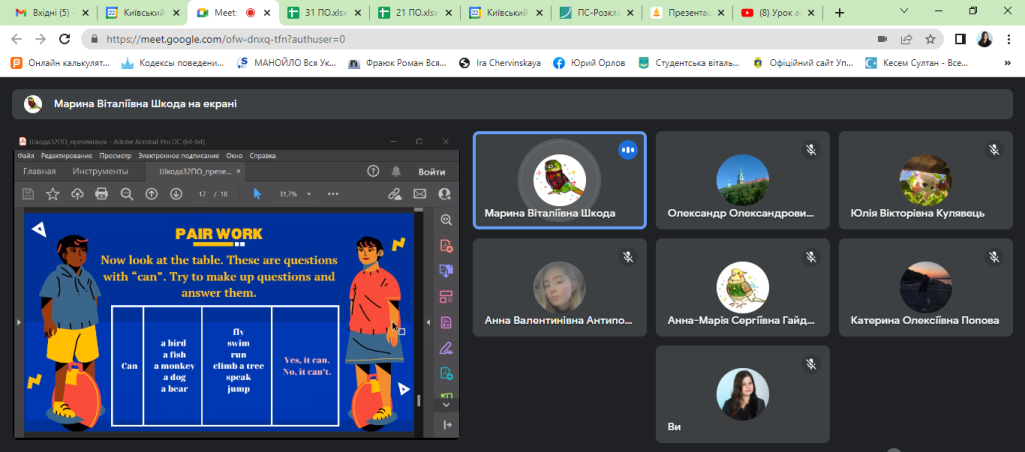Bookmark this page with the star icon
This screenshot has height=452, width=1025.
tap(930, 39)
